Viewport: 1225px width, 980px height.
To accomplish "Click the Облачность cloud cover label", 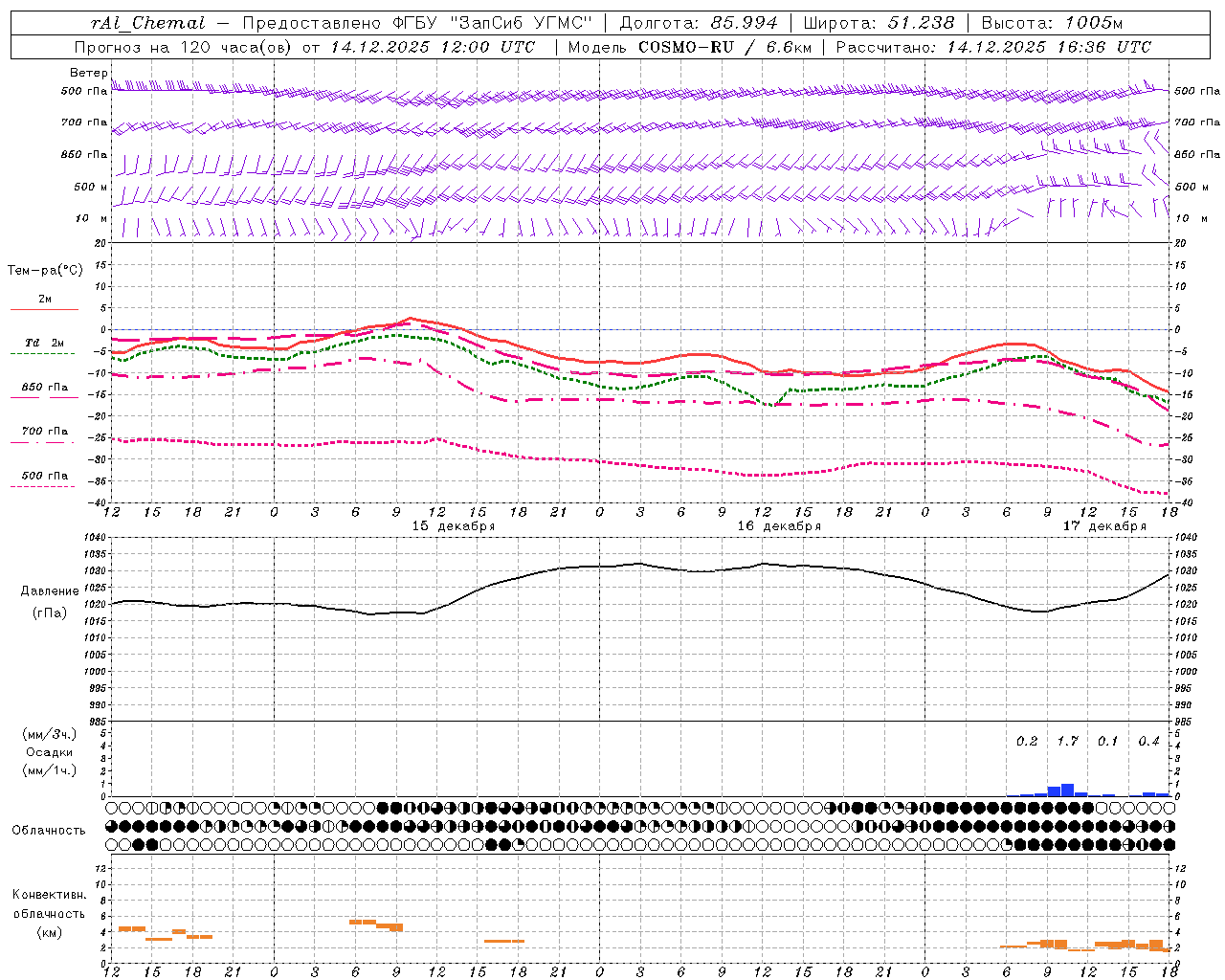I will tap(49, 830).
